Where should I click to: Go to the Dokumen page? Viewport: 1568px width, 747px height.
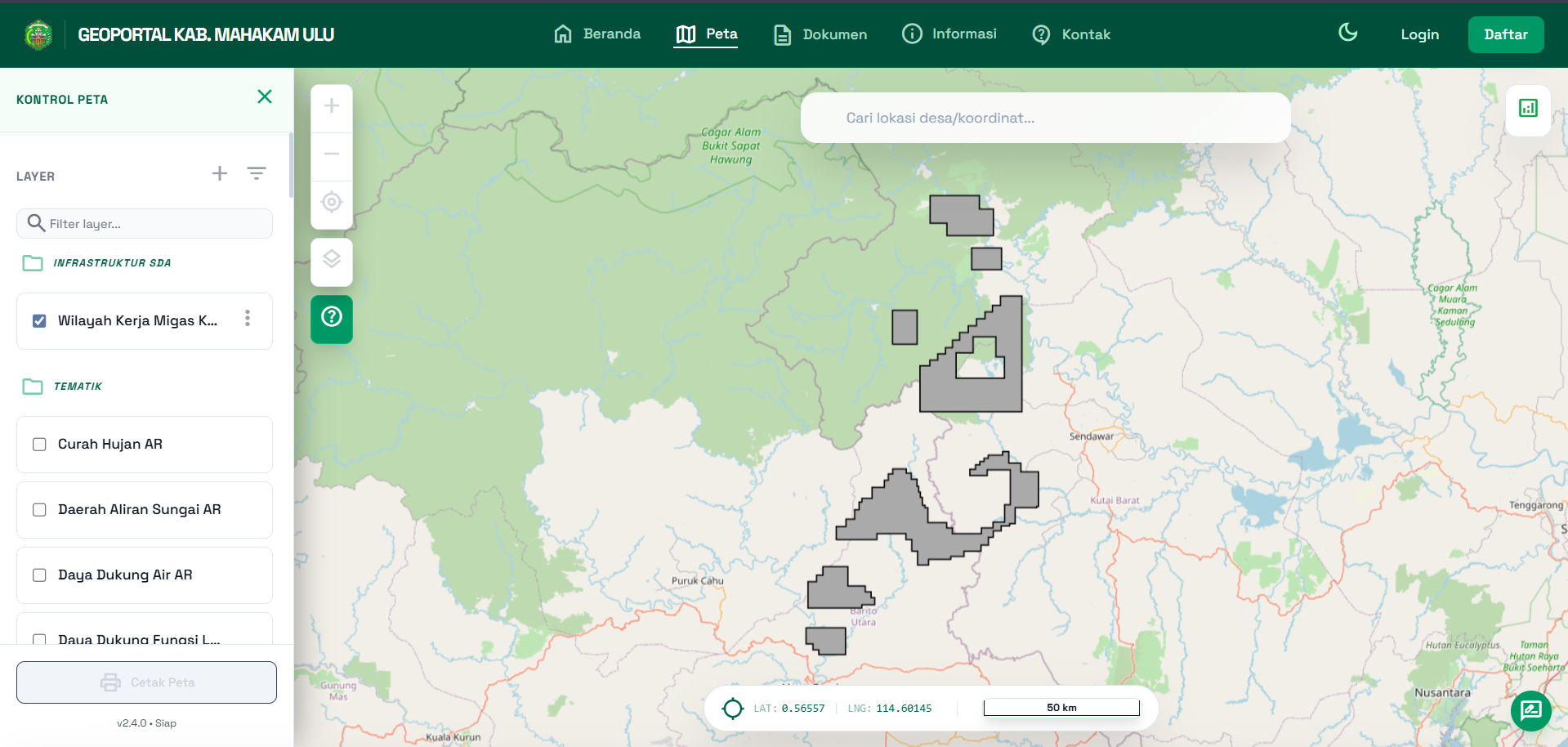coord(820,34)
